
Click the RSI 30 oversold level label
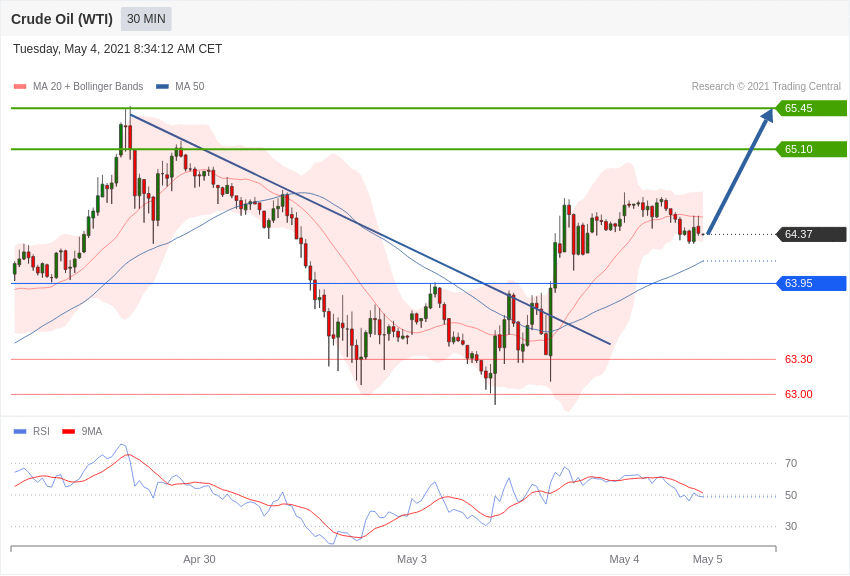791,526
